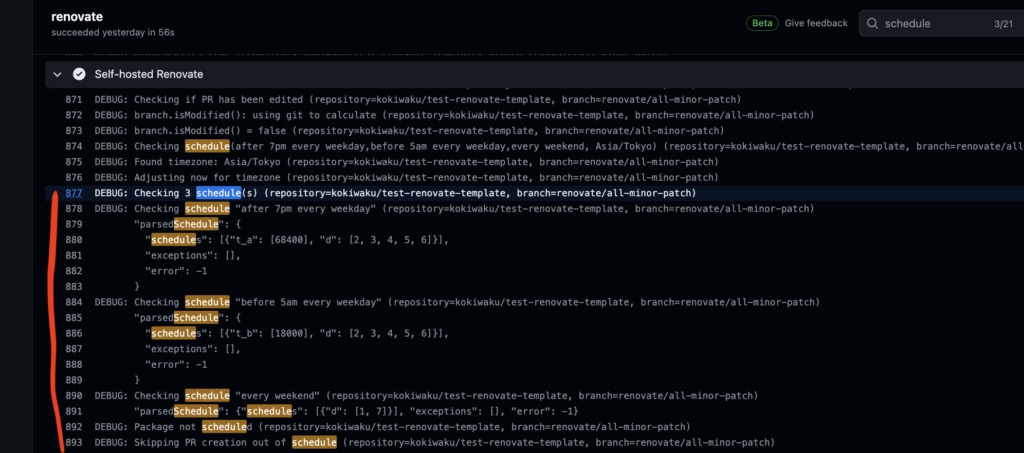This screenshot has height=453, width=1024.
Task: Click 'error: -1' on line 882
Action: pyautogui.click(x=176, y=271)
